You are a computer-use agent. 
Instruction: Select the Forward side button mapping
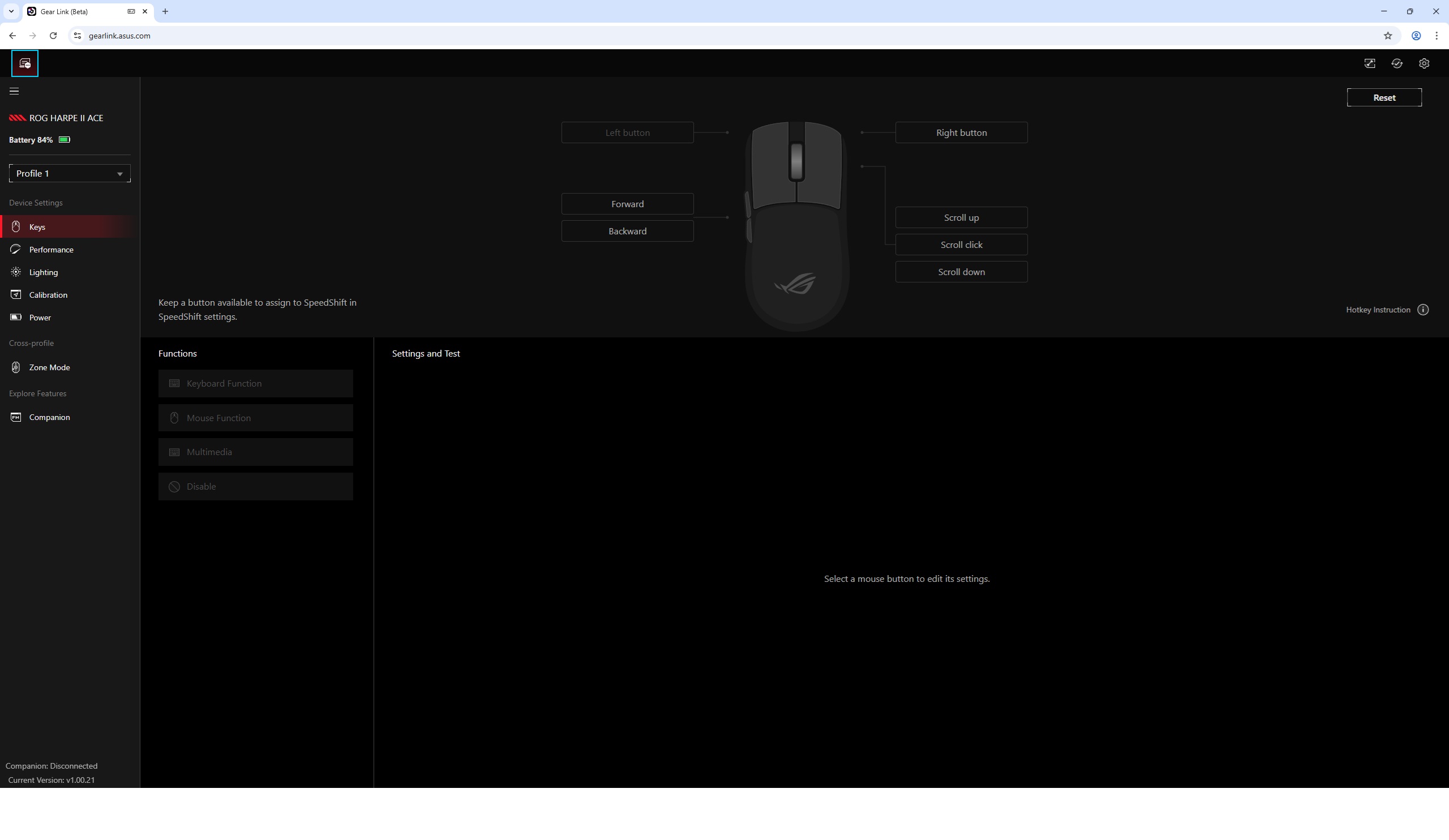[627, 204]
